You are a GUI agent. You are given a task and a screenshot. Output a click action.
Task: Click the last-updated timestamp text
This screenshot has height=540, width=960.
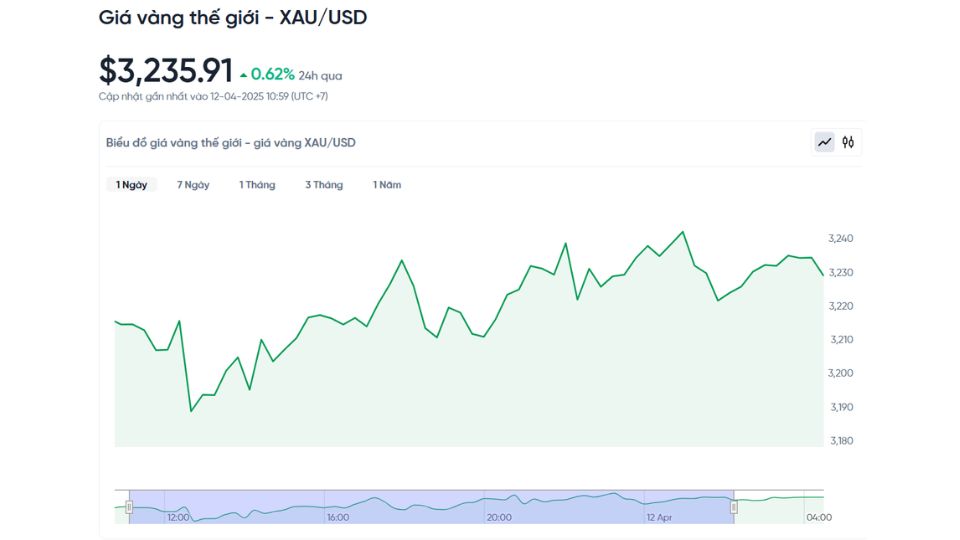pyautogui.click(x=213, y=97)
